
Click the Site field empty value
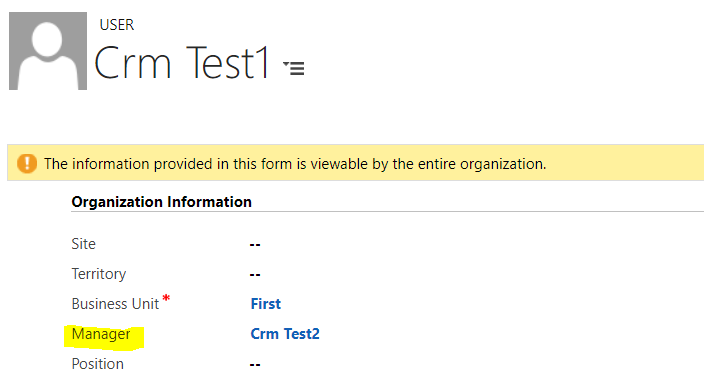255,245
